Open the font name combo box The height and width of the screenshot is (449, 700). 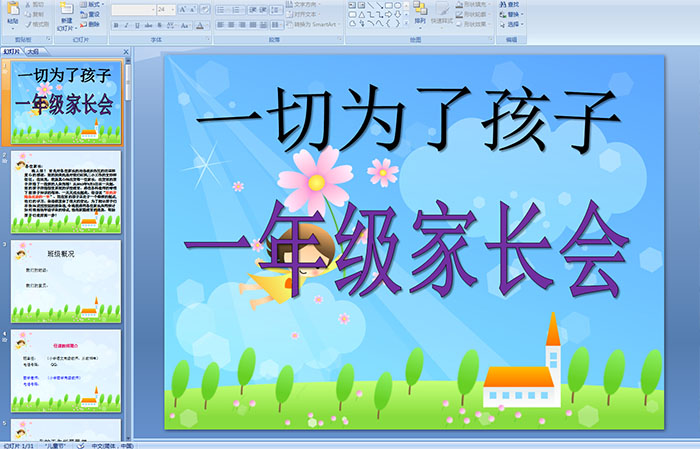[x=133, y=9]
